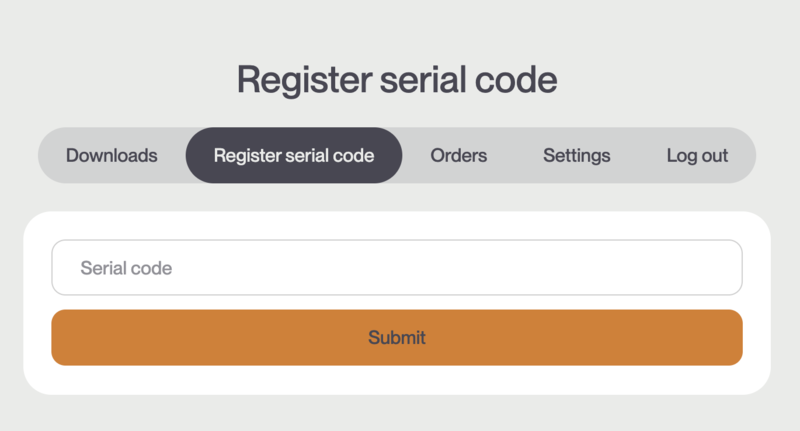Select the Downloads navigation link
800x431 pixels.
tap(112, 156)
